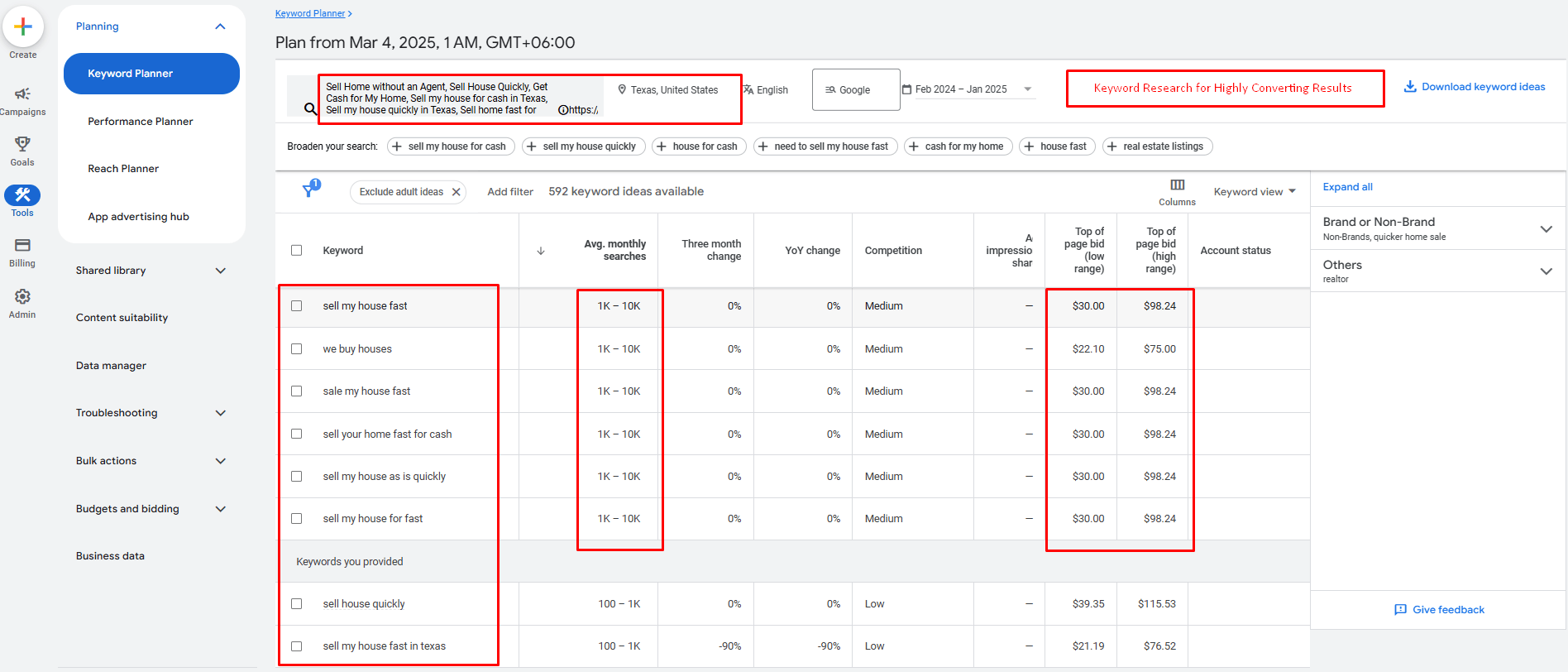Expand the Brand or Non-Brand section
Screen dimensions: 1568x672
point(1545,229)
